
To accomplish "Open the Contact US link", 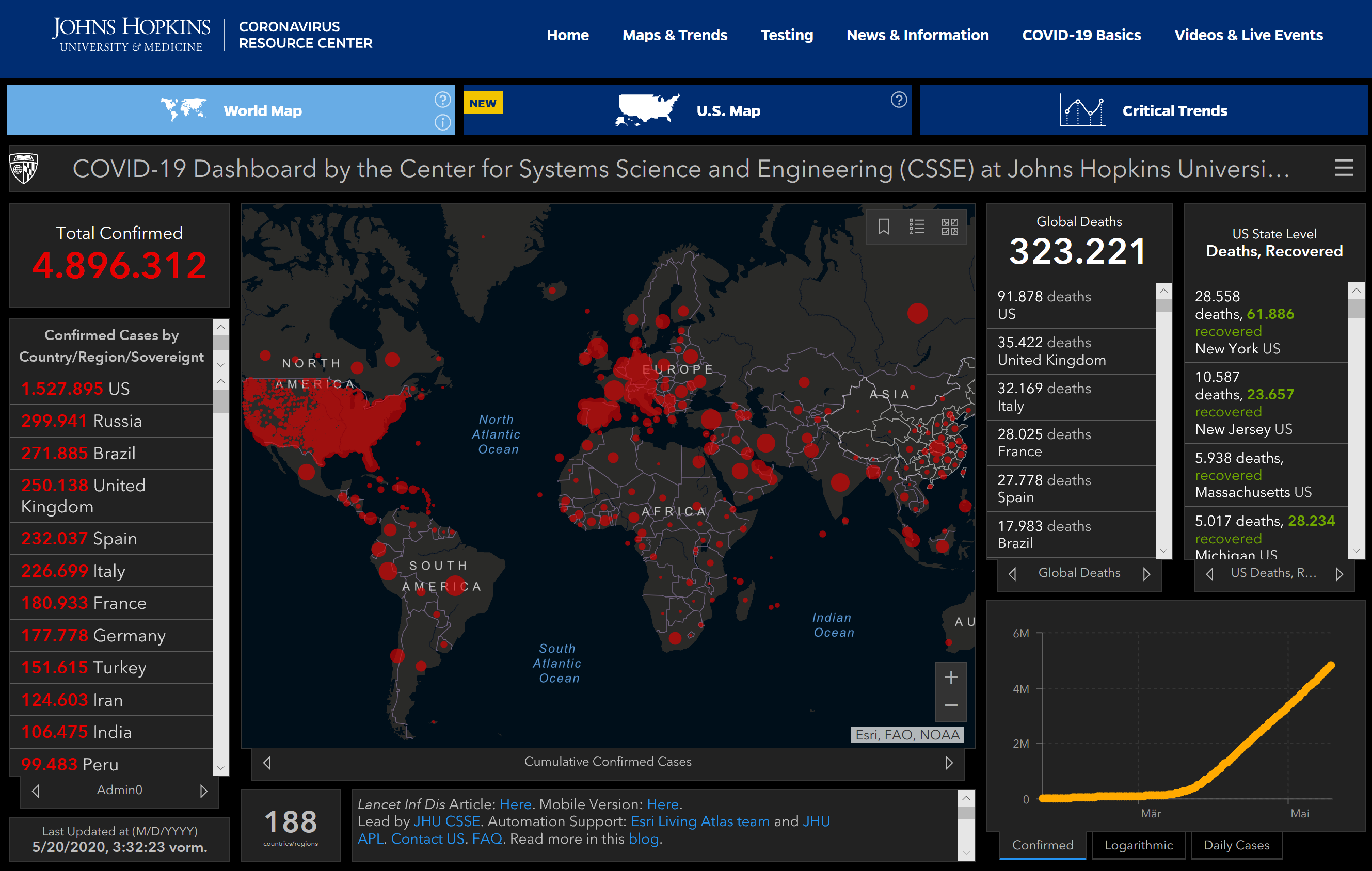I will (x=427, y=838).
